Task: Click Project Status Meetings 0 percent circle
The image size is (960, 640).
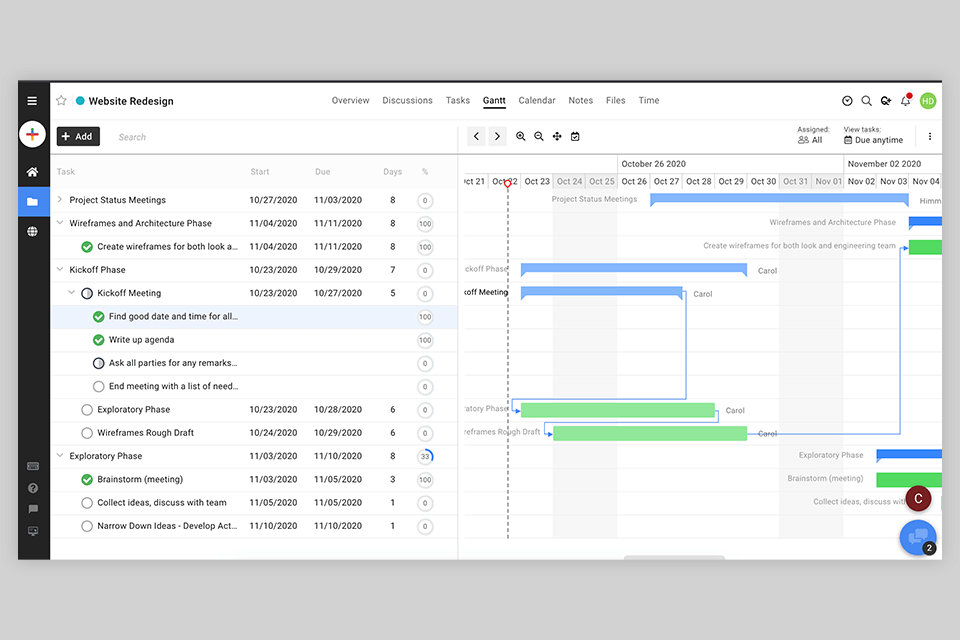Action: click(425, 200)
